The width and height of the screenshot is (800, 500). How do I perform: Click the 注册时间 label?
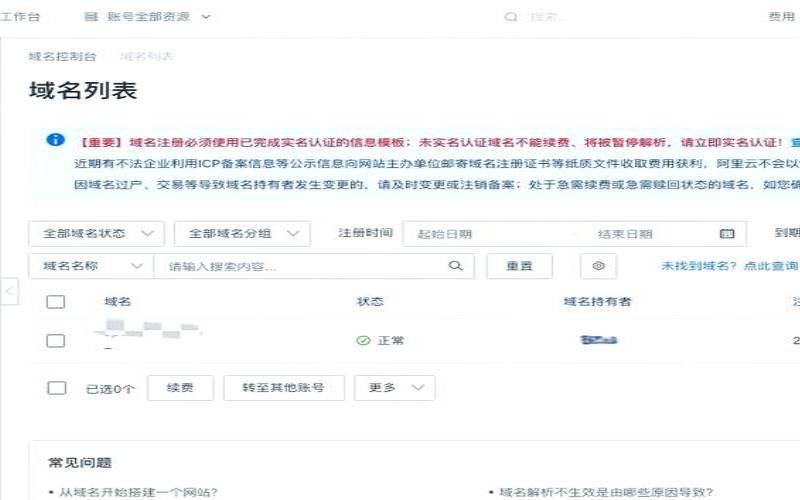pyautogui.click(x=365, y=233)
